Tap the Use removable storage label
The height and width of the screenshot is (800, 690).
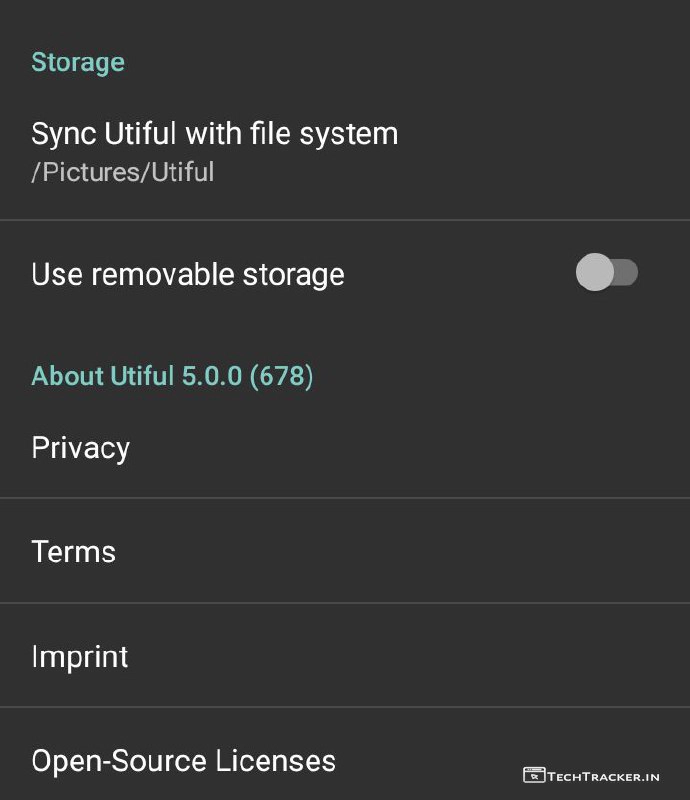pyautogui.click(x=187, y=274)
